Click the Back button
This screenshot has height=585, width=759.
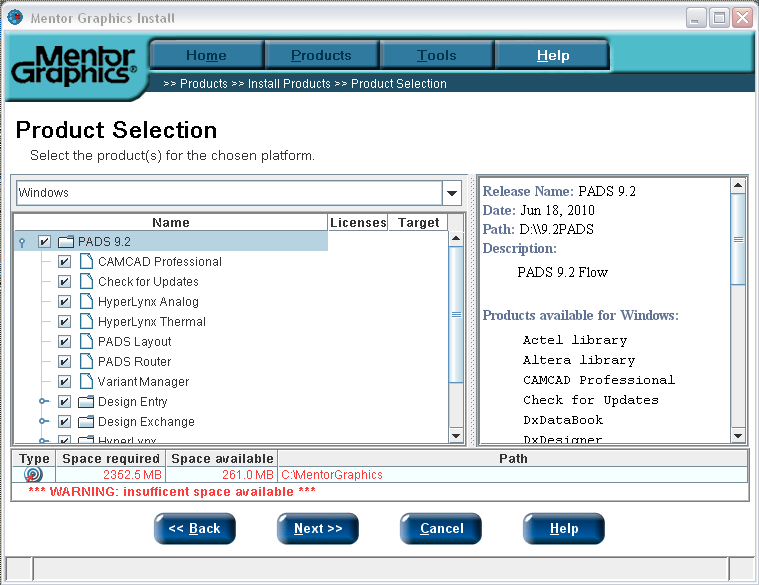point(195,528)
